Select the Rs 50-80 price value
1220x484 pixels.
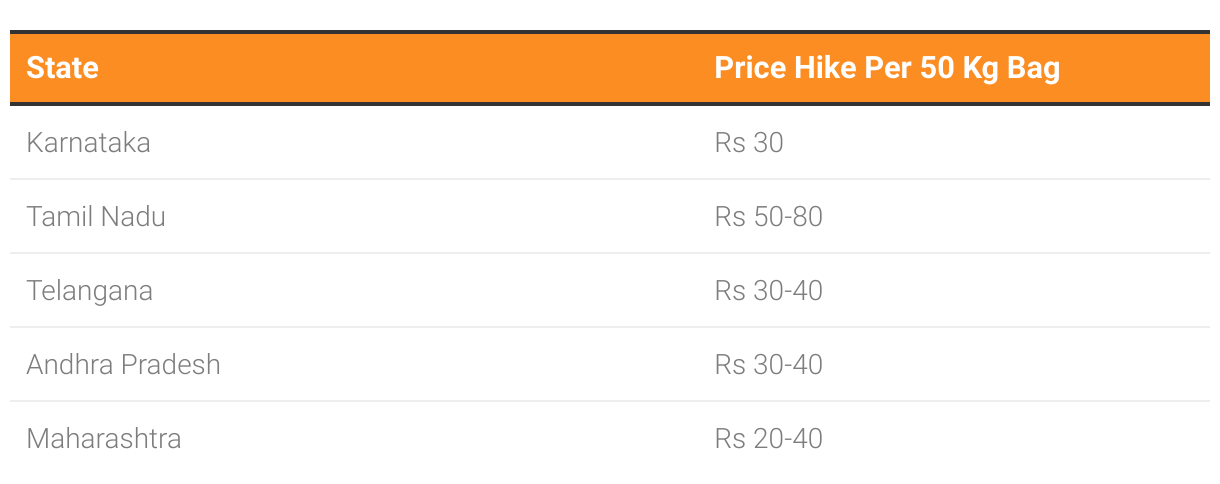pyautogui.click(x=768, y=216)
